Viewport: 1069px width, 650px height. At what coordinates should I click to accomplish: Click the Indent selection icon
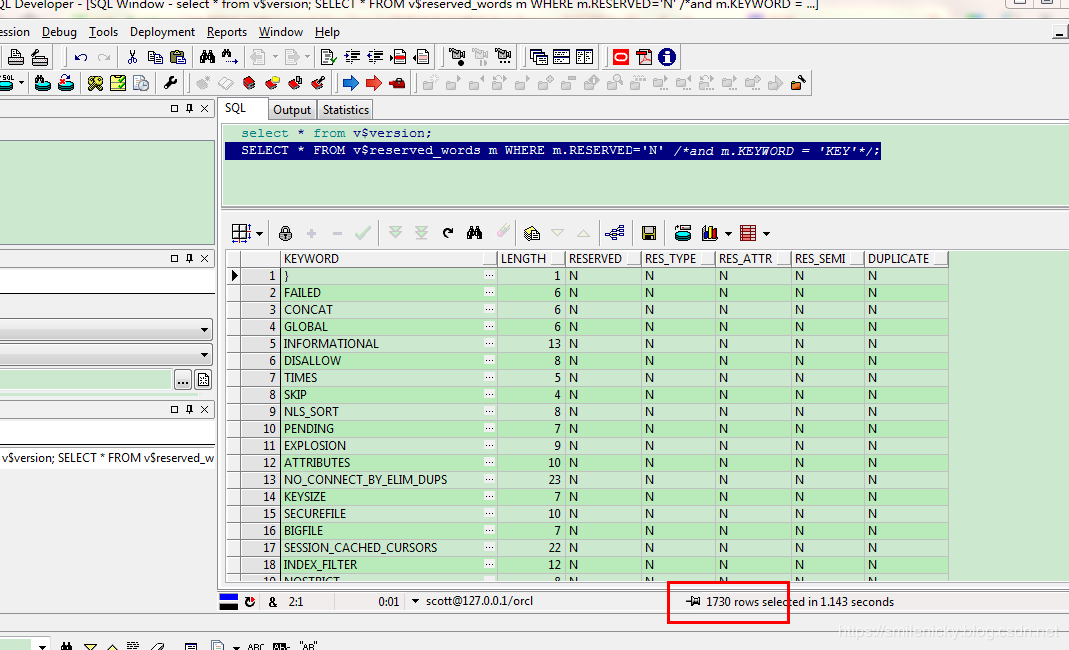point(352,57)
